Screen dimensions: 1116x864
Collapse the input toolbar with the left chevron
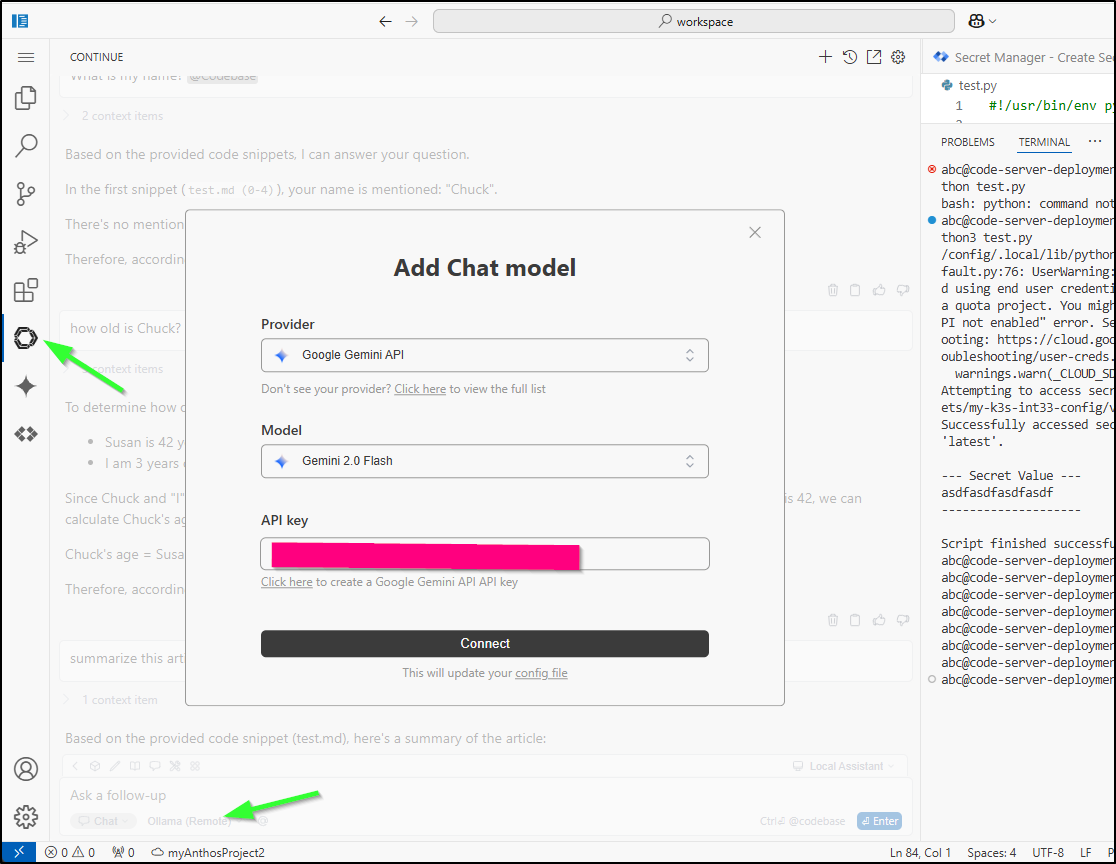pyautogui.click(x=75, y=766)
